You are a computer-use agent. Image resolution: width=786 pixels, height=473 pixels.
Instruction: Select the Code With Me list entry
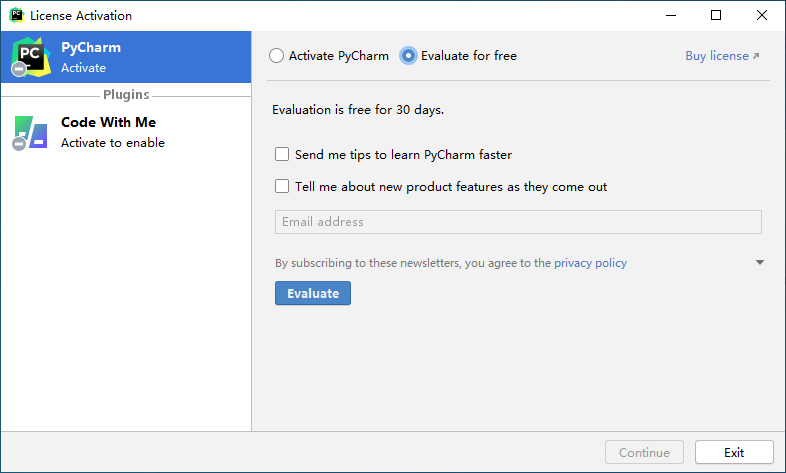[126, 132]
